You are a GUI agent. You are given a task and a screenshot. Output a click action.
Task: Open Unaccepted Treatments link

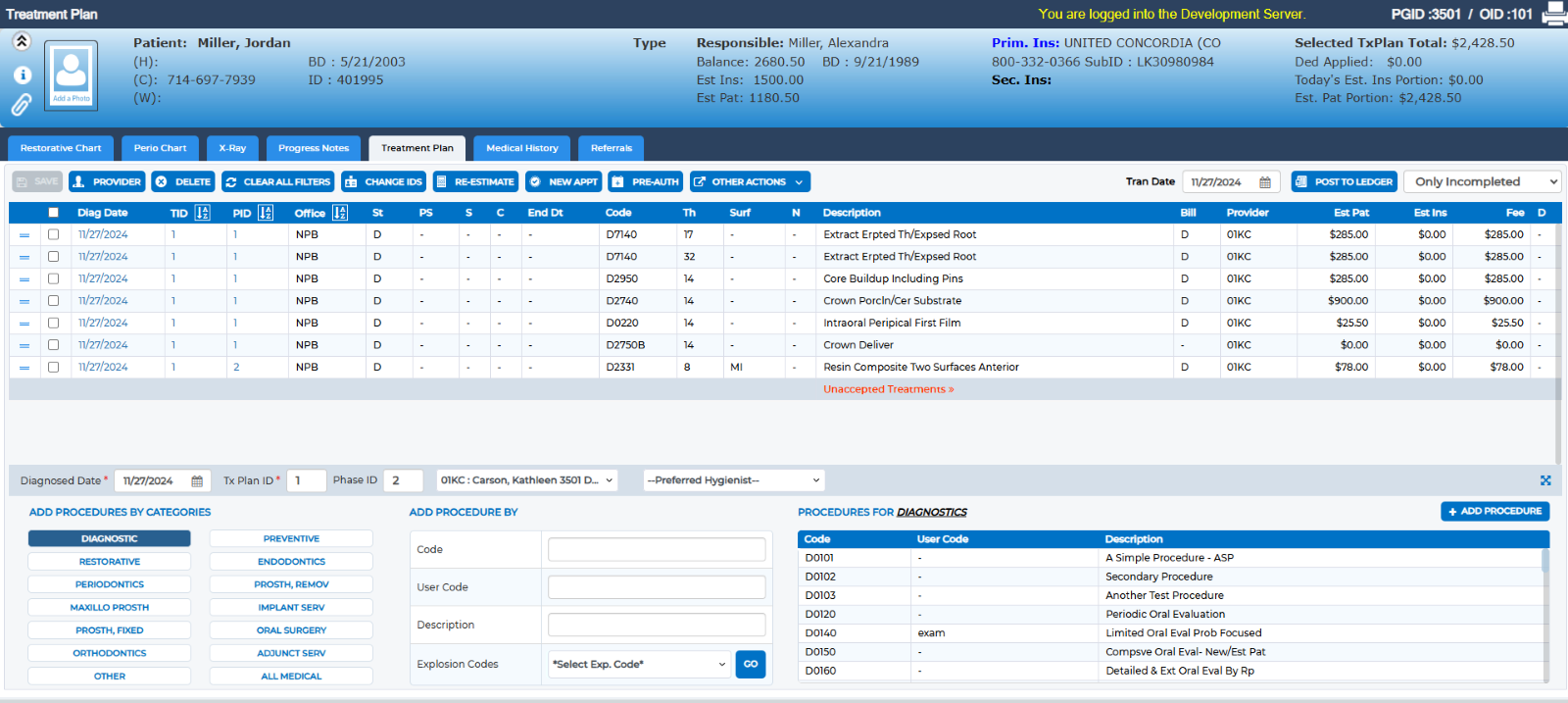[888, 389]
